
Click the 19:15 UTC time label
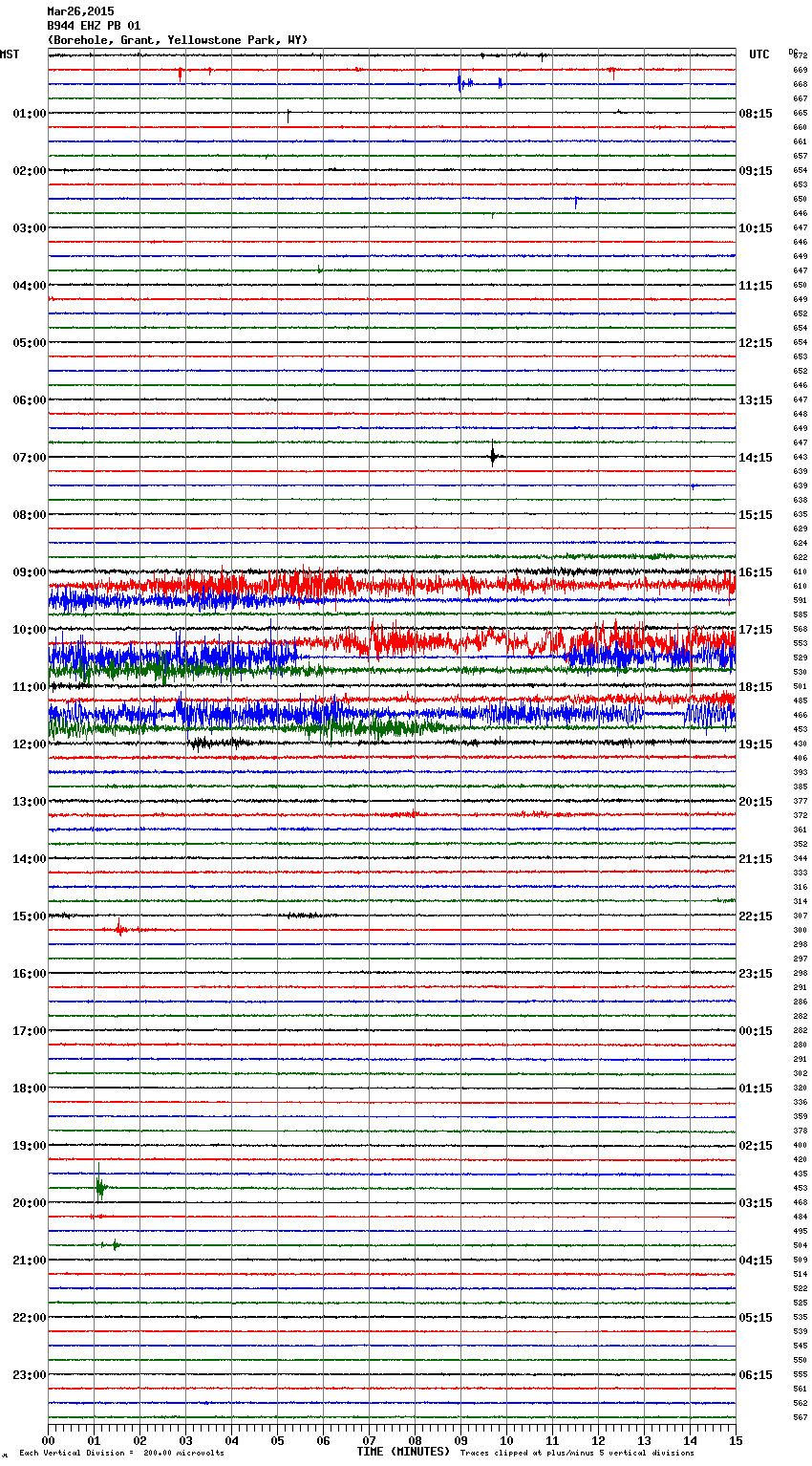pyautogui.click(x=756, y=744)
